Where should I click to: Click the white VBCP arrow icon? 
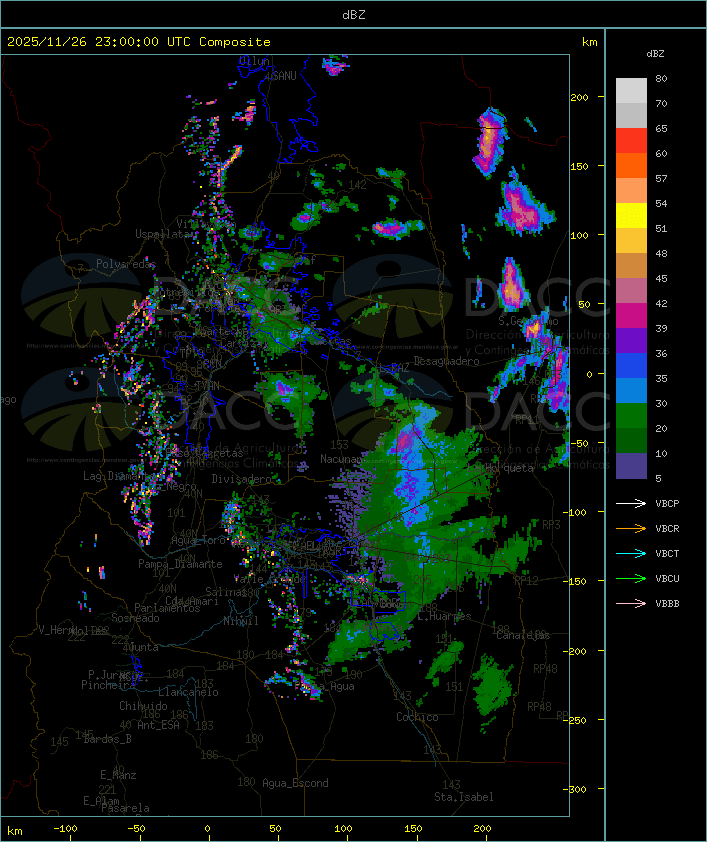(631, 504)
